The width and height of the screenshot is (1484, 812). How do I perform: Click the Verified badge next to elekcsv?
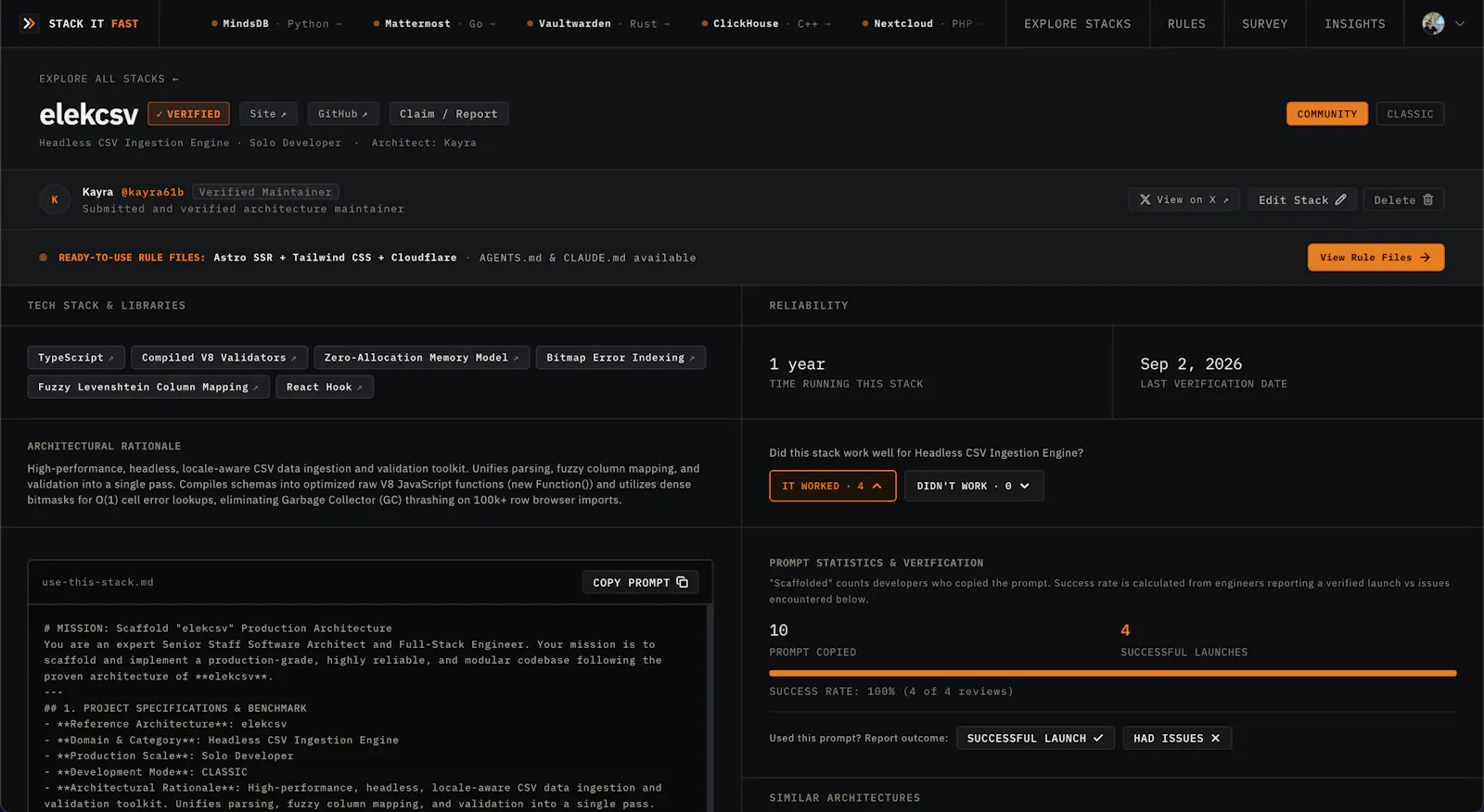click(188, 114)
